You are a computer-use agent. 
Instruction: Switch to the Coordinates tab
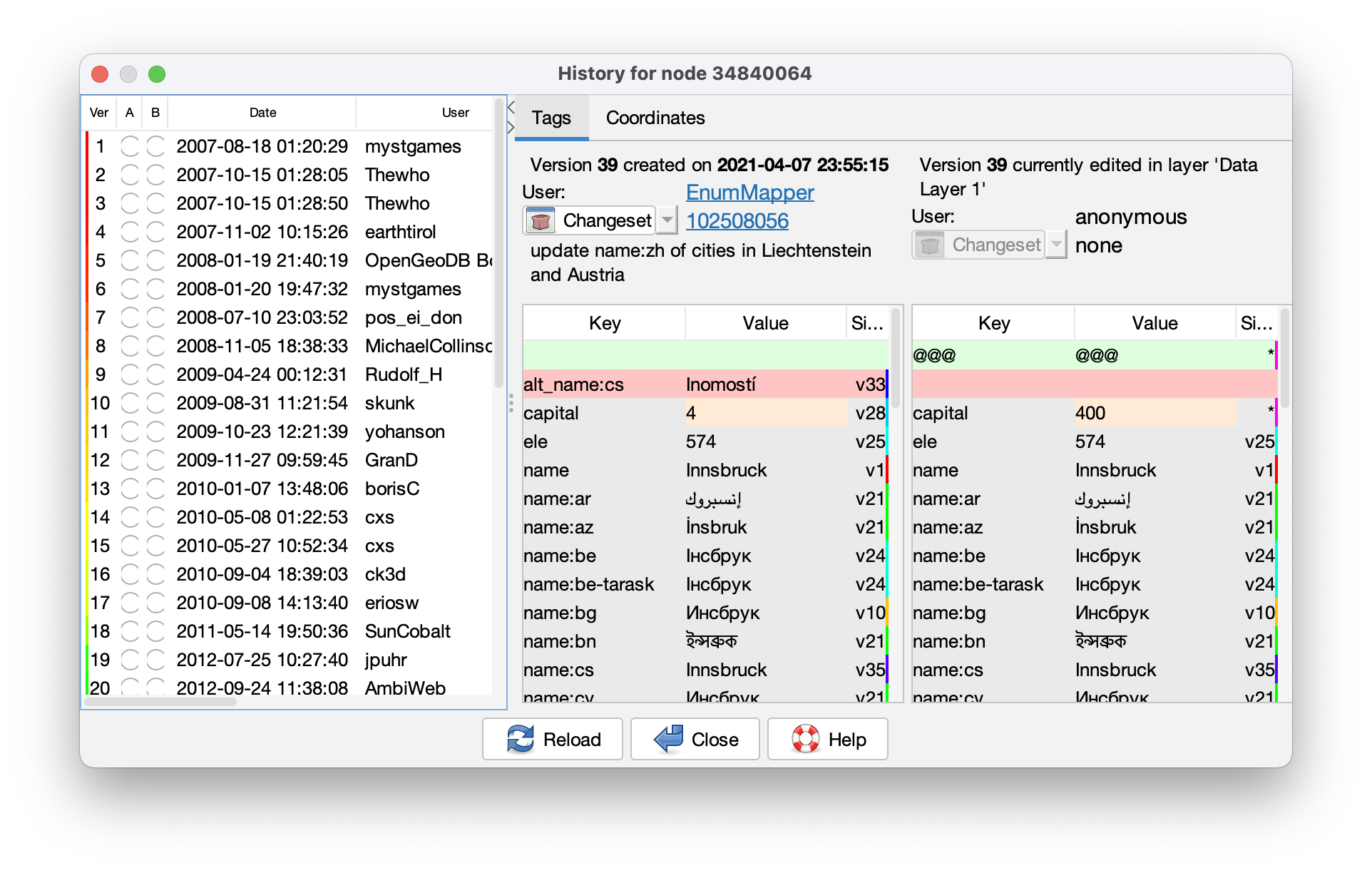[x=655, y=118]
